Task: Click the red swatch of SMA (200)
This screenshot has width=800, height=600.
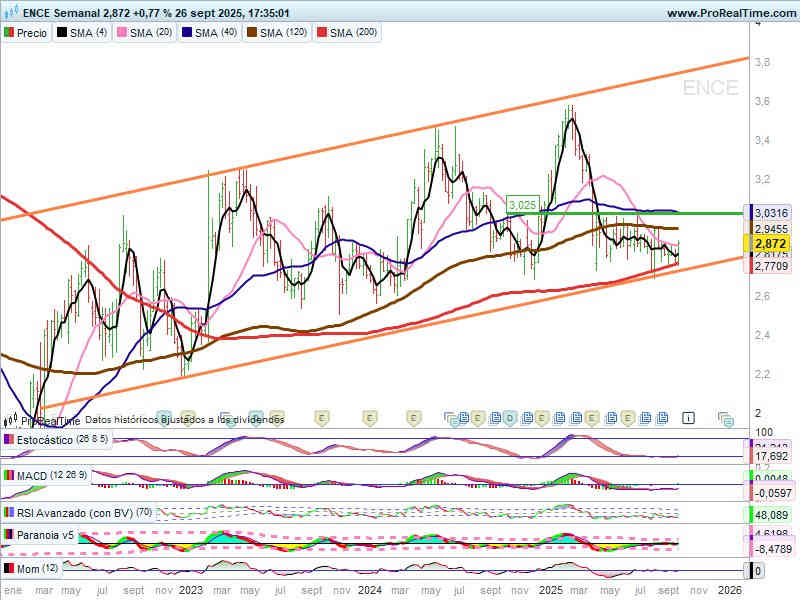Action: tap(322, 33)
